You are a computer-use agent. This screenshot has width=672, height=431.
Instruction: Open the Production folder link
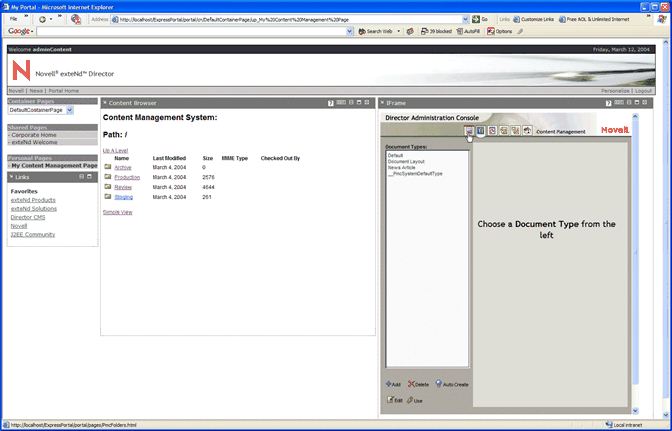click(127, 177)
